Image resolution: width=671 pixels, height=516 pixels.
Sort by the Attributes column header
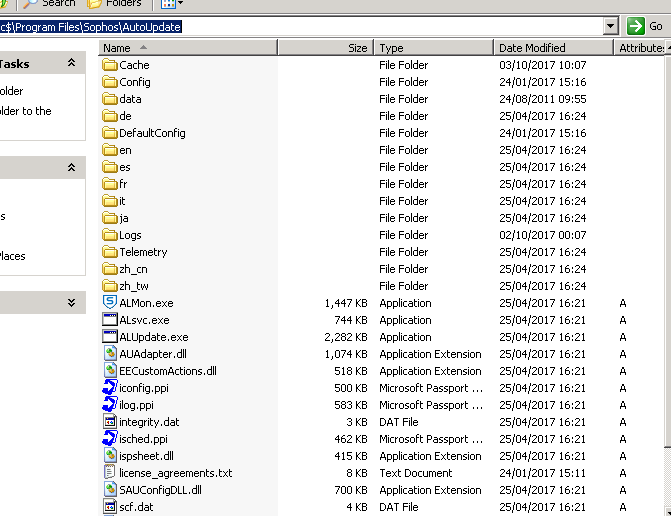click(640, 47)
